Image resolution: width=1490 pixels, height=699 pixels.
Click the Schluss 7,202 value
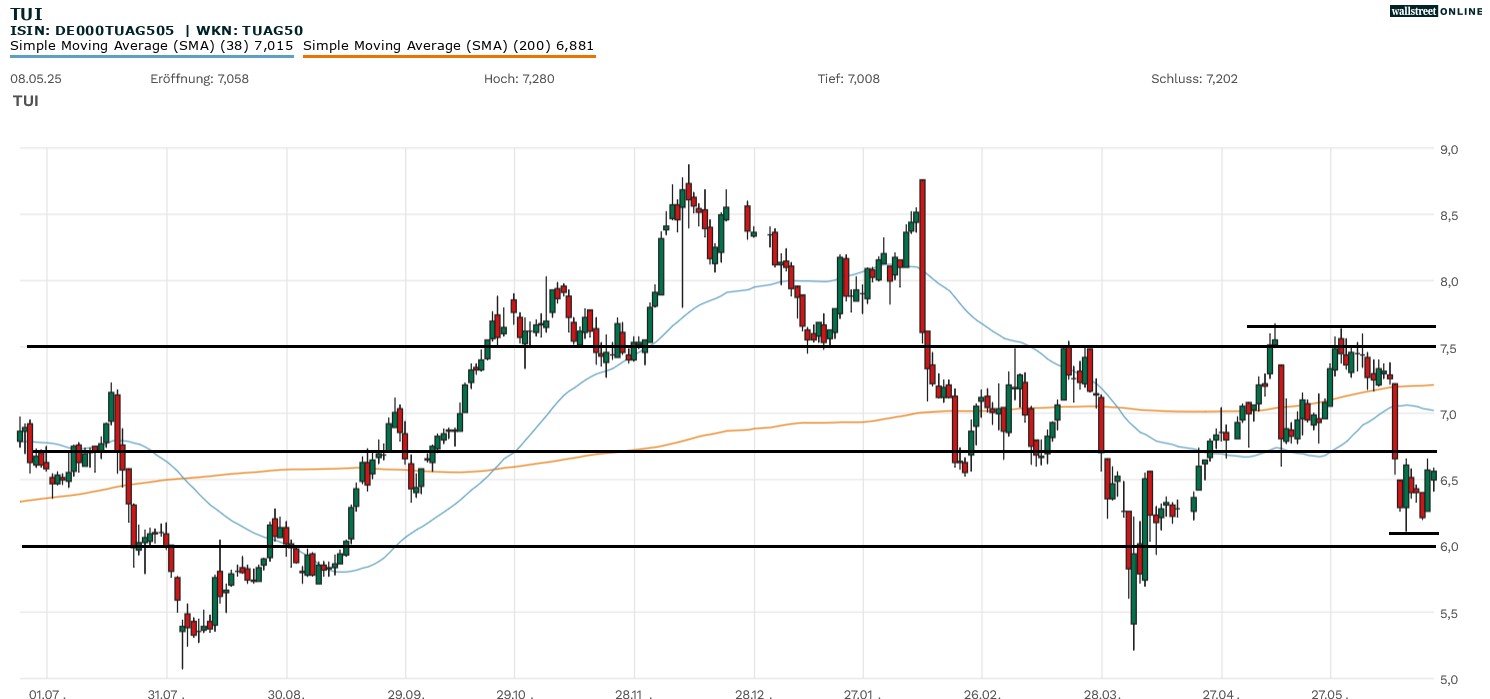point(1194,79)
